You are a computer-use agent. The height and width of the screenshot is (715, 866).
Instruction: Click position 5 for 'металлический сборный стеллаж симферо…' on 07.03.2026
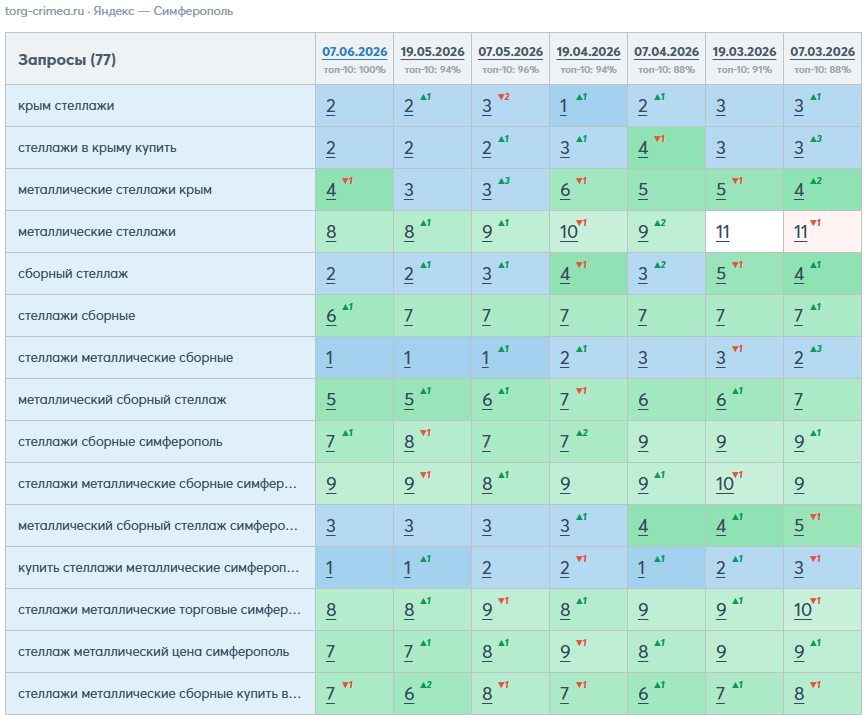tap(799, 526)
